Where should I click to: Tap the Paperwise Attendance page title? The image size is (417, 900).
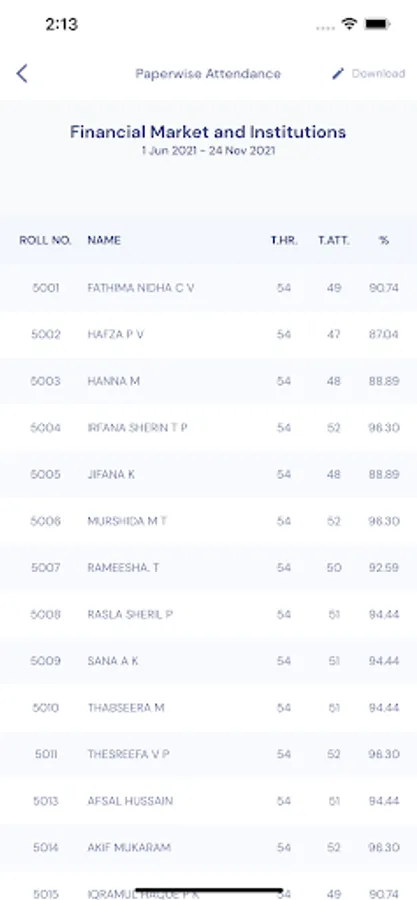click(208, 73)
